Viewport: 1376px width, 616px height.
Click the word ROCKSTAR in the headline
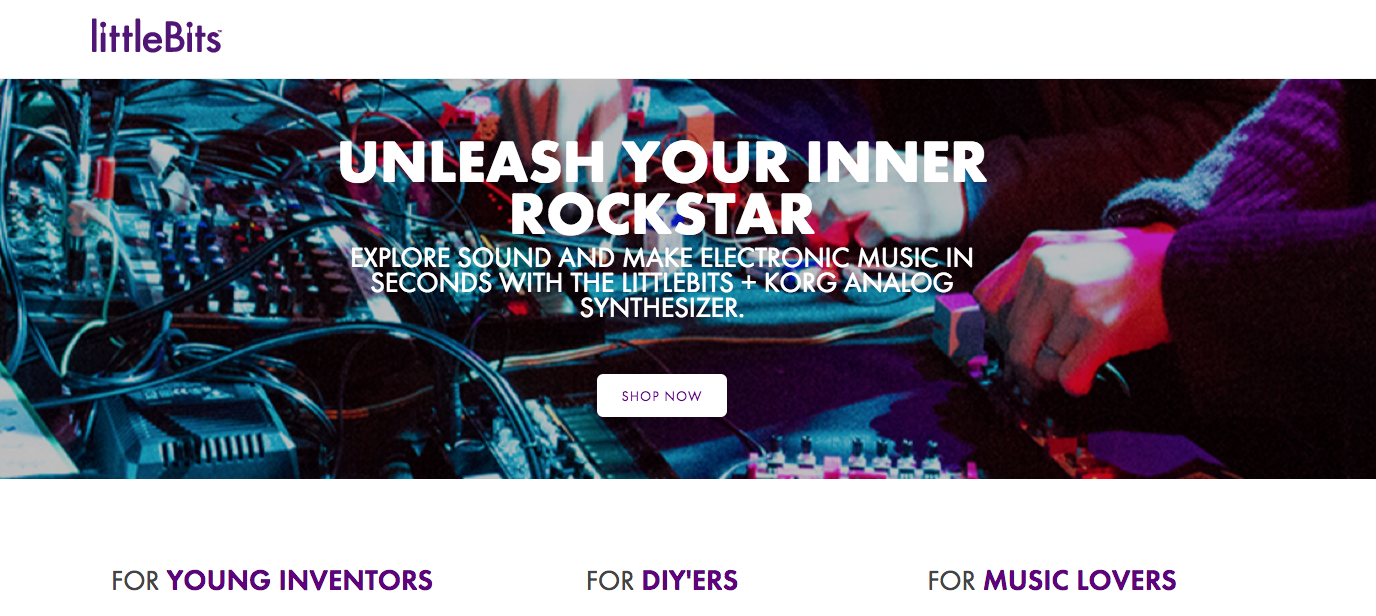[x=668, y=213]
